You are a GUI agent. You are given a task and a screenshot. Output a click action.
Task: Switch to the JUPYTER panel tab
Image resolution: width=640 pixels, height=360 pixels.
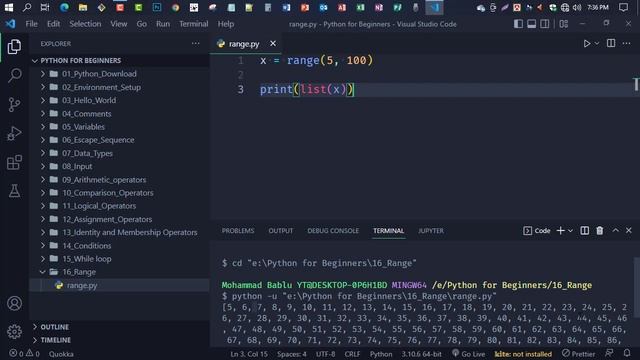pyautogui.click(x=431, y=231)
